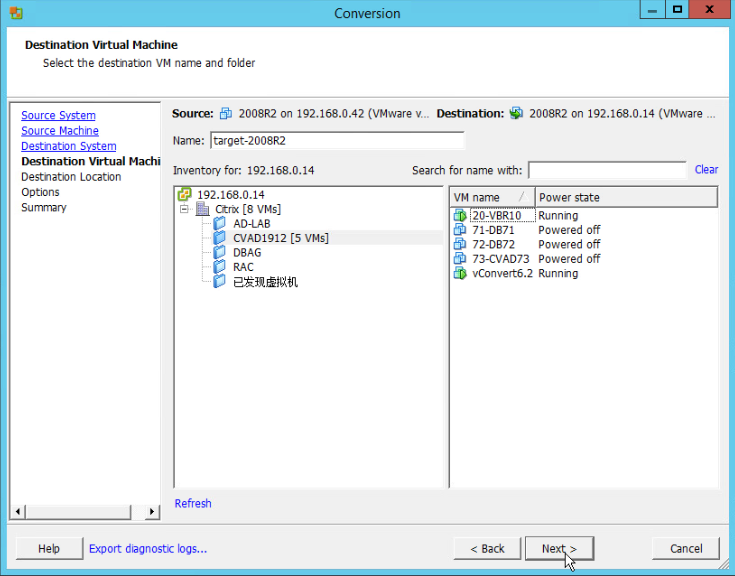735x576 pixels.
Task: Click the DBAG folder icon
Action: pos(219,253)
